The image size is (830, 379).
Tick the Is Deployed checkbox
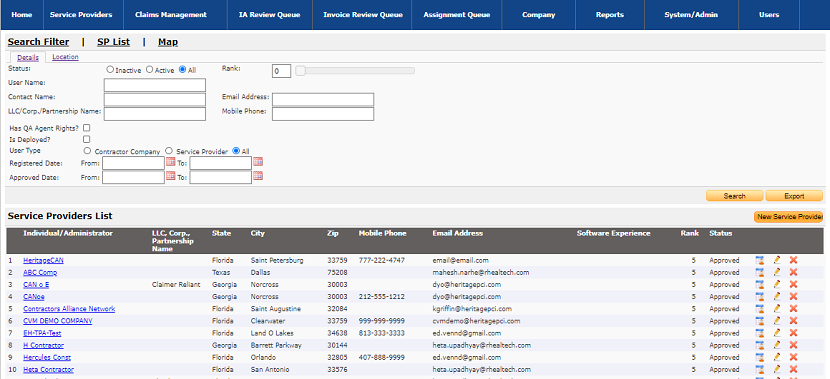pos(87,139)
